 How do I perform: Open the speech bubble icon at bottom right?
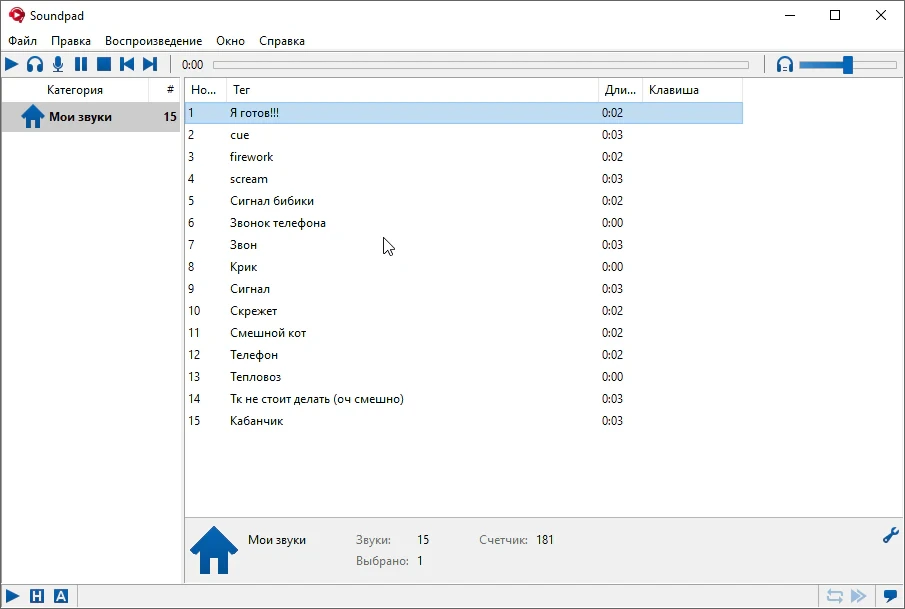tap(891, 596)
